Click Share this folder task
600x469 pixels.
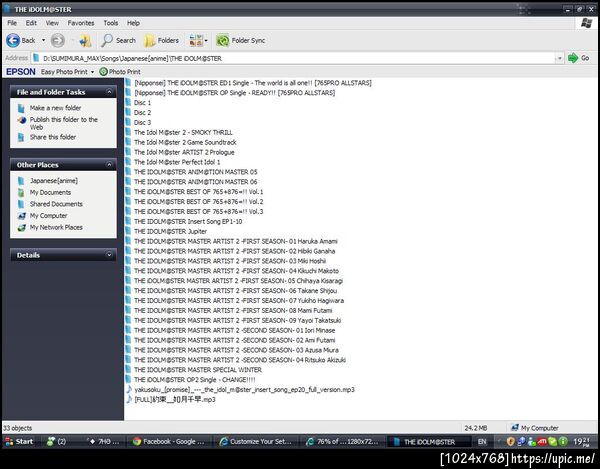(x=53, y=137)
